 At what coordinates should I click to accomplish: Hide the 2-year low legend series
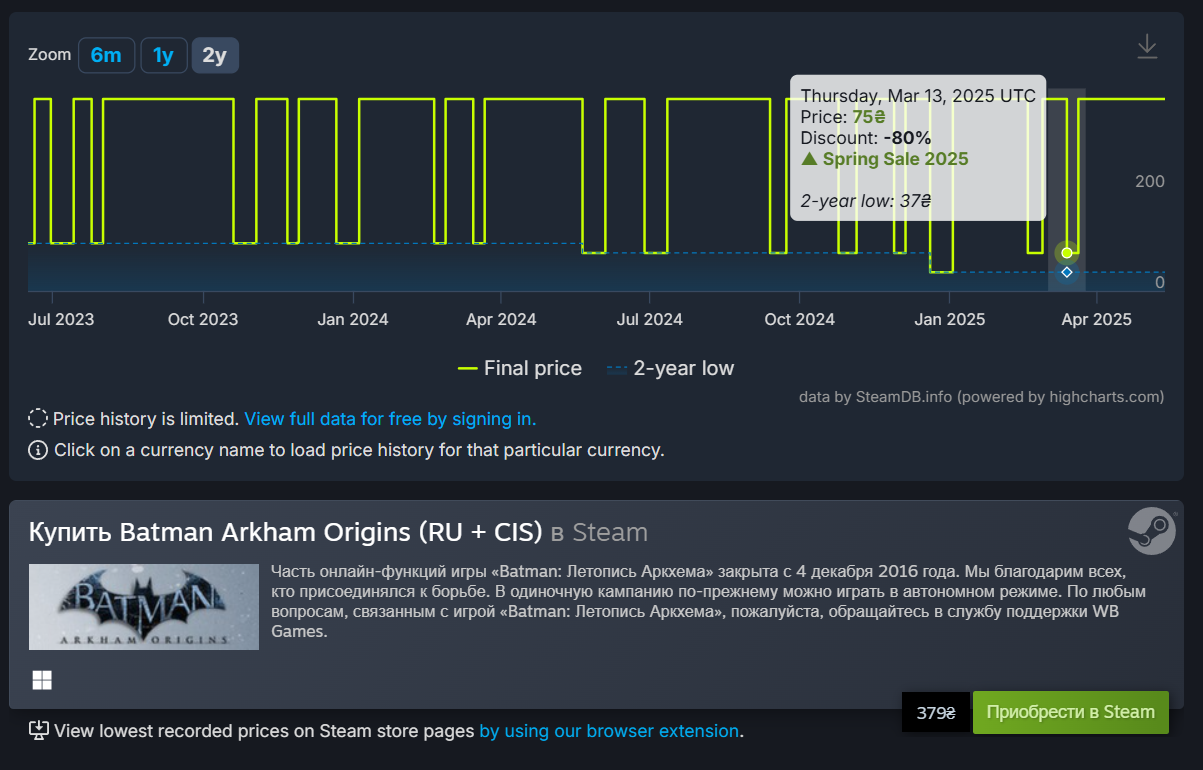point(670,368)
